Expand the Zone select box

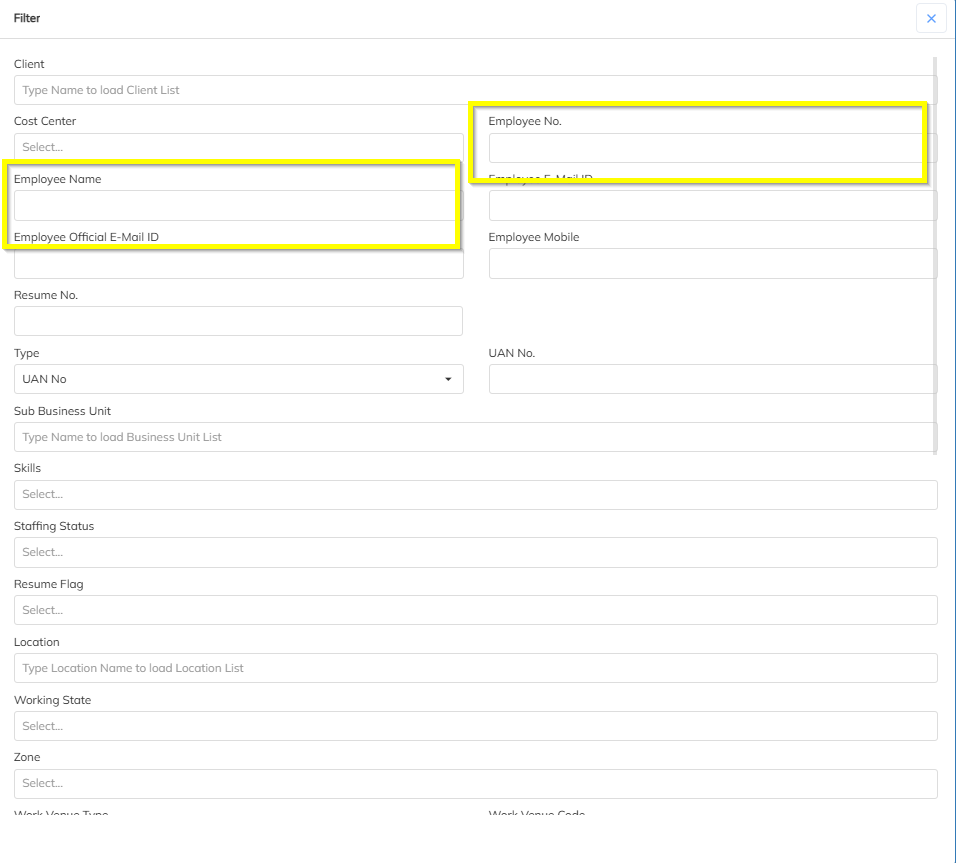(475, 783)
